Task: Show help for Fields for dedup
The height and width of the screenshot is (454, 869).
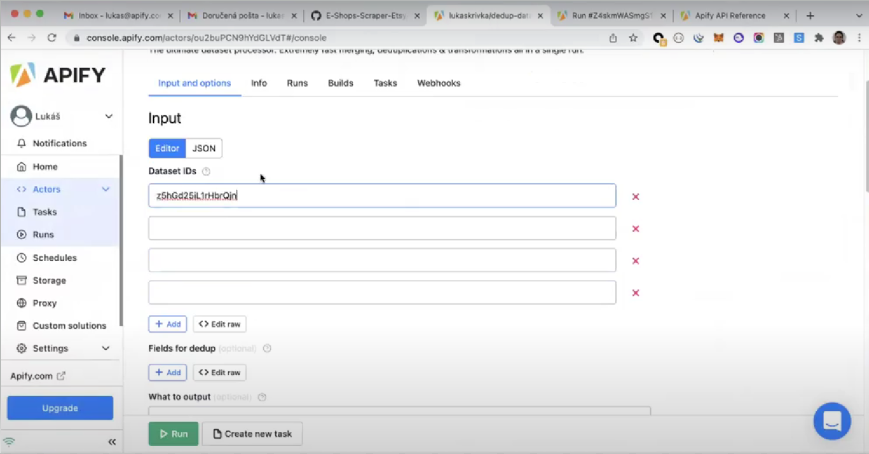Action: [x=267, y=349]
